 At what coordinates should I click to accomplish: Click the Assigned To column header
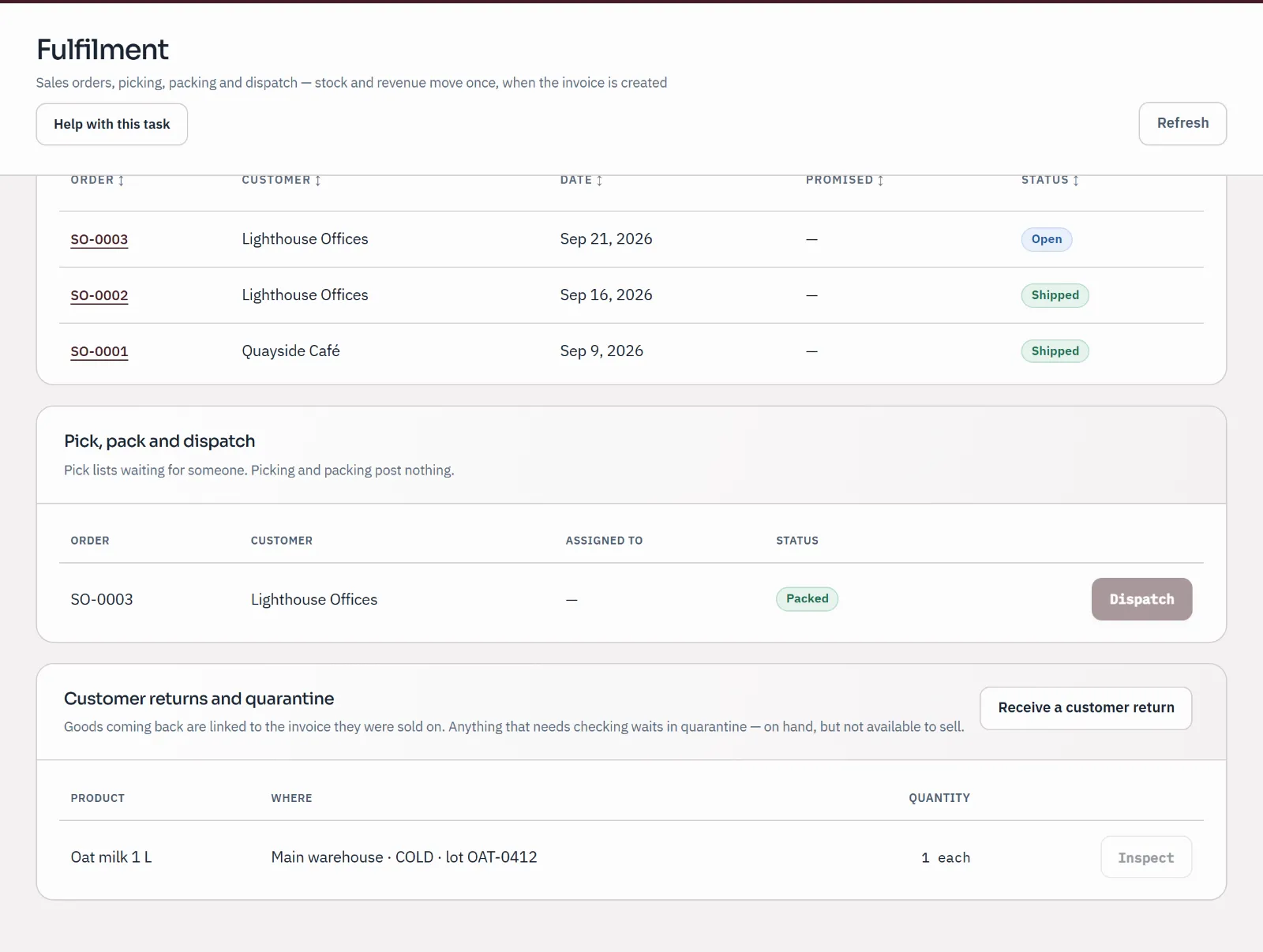(x=604, y=541)
